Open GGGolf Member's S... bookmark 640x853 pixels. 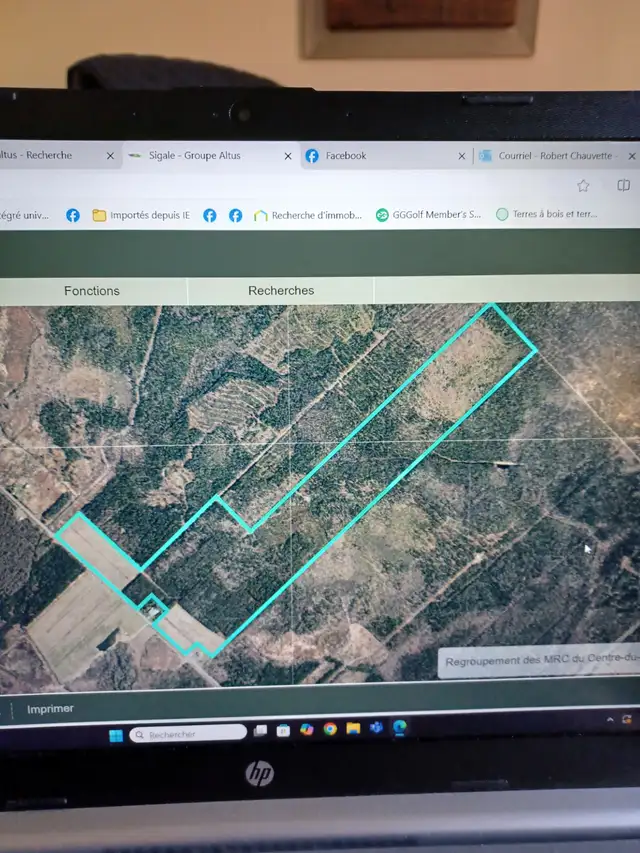428,215
